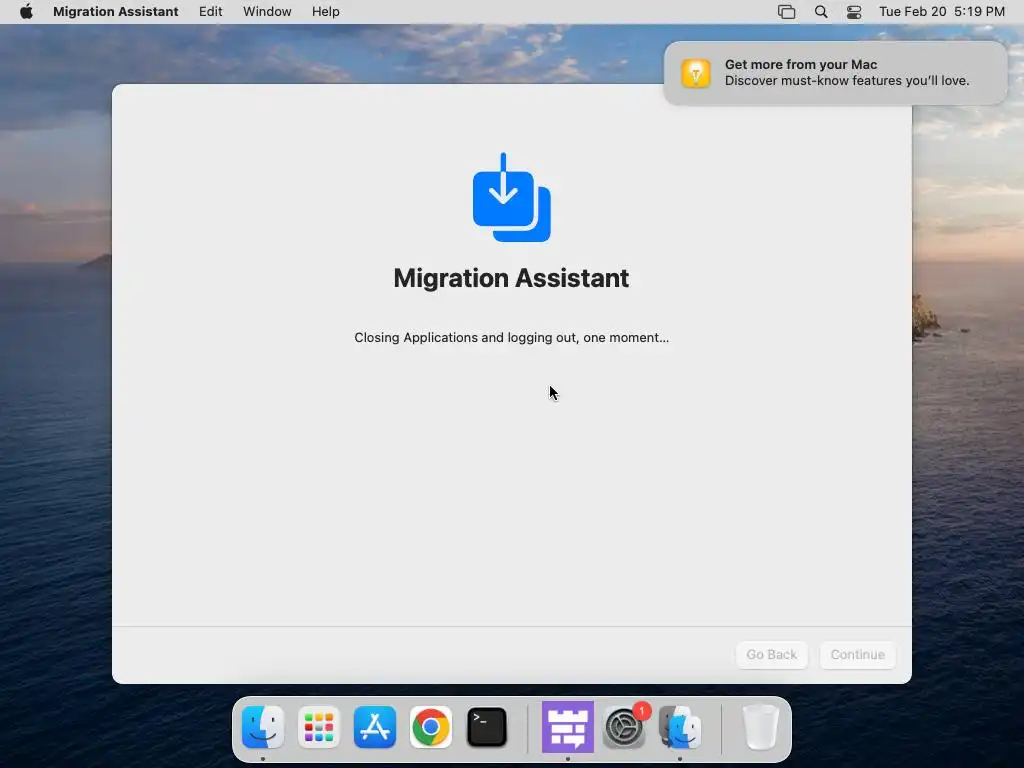Open Control Center from menu bar
The image size is (1024, 768).
854,12
